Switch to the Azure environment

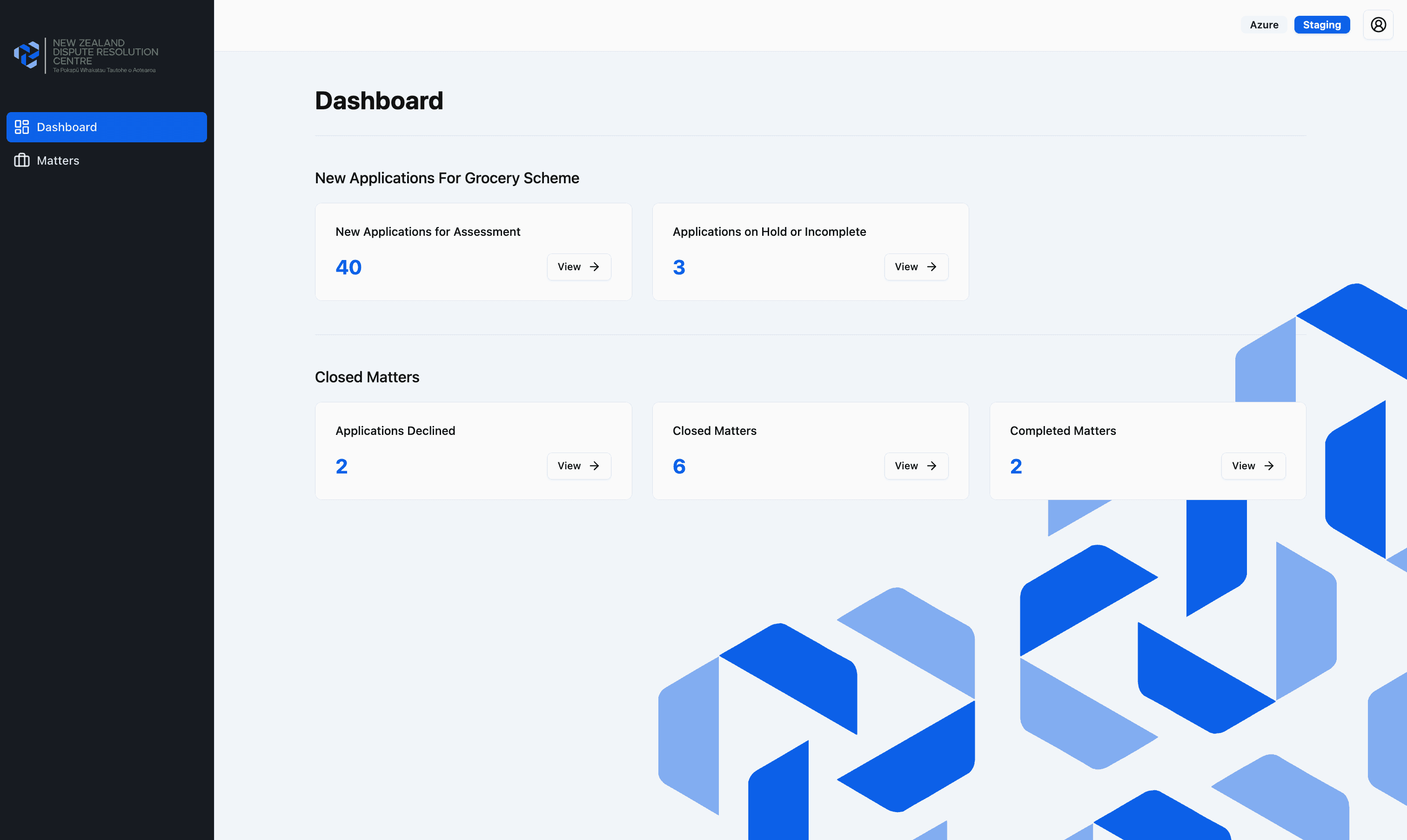point(1264,25)
